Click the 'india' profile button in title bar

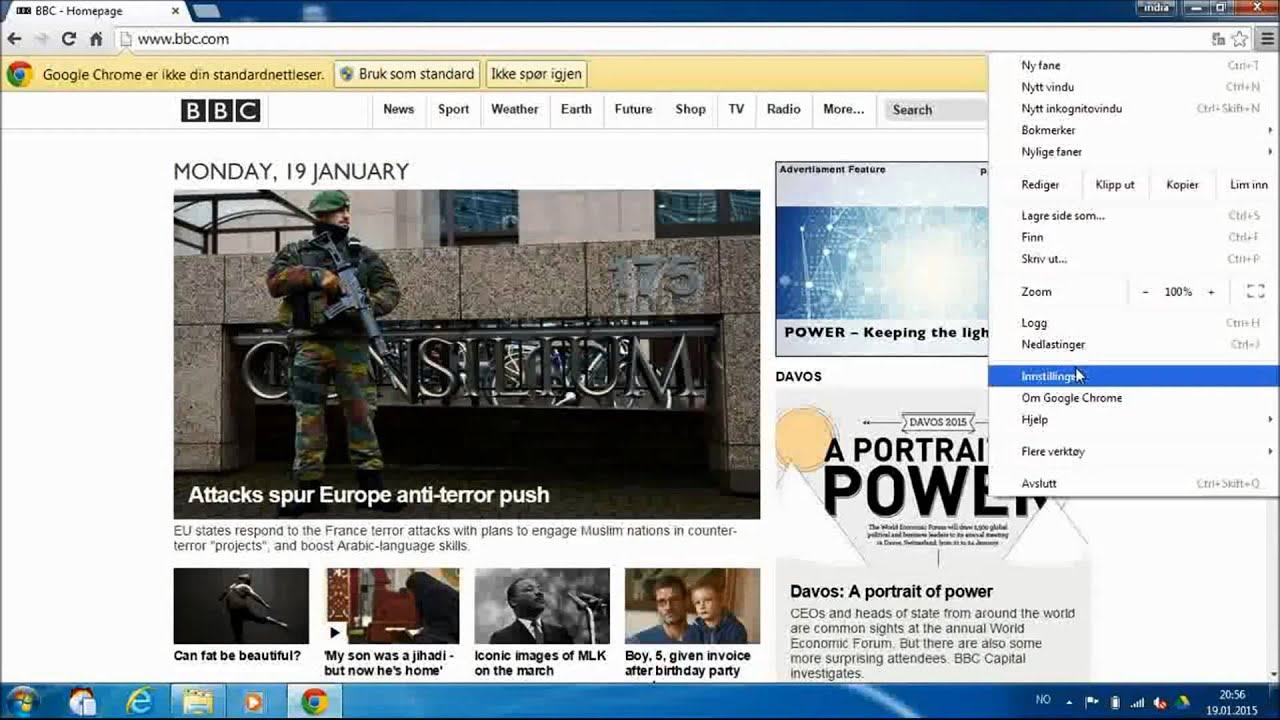pyautogui.click(x=1156, y=8)
